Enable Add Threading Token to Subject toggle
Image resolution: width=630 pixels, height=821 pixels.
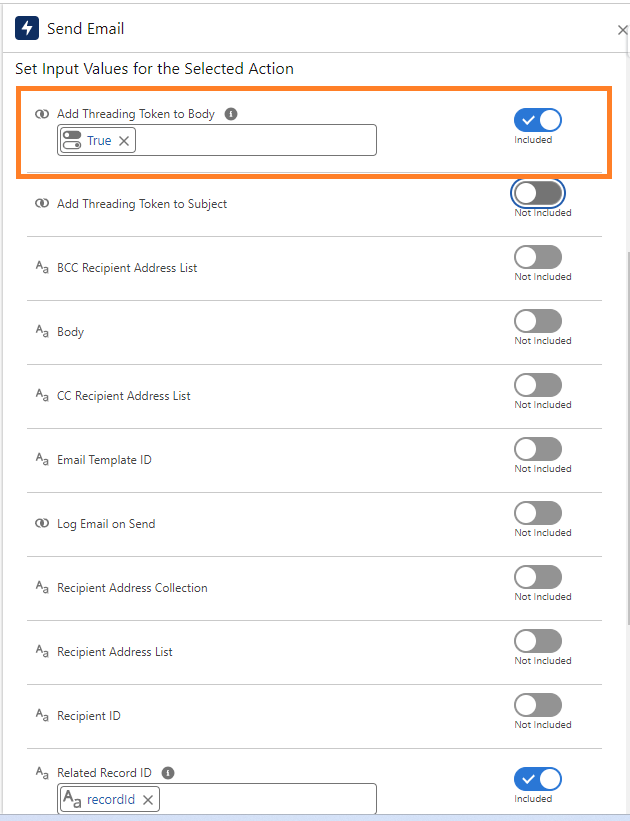[x=538, y=193]
